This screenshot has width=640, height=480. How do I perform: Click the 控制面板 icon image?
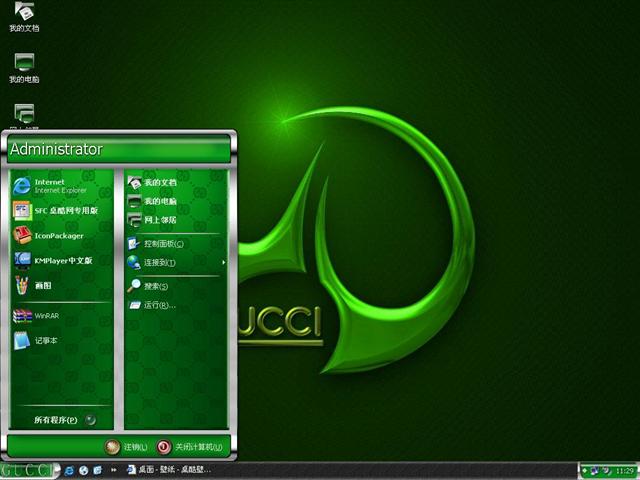point(133,244)
